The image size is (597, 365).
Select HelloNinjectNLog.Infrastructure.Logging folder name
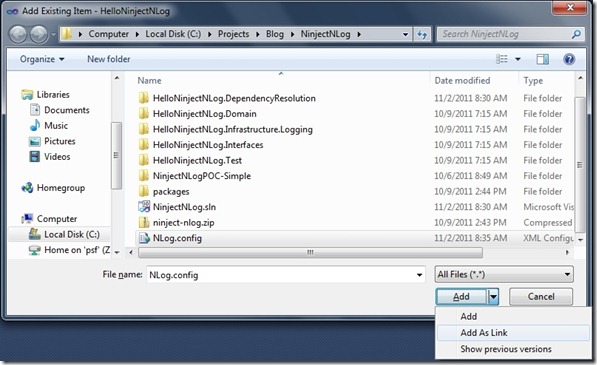(x=233, y=129)
